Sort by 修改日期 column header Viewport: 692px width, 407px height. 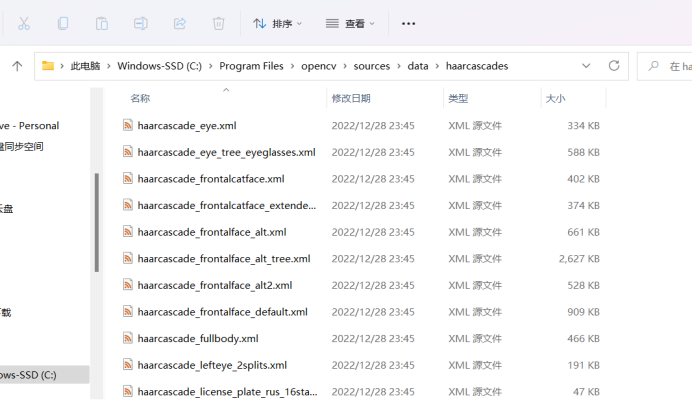tap(351, 98)
